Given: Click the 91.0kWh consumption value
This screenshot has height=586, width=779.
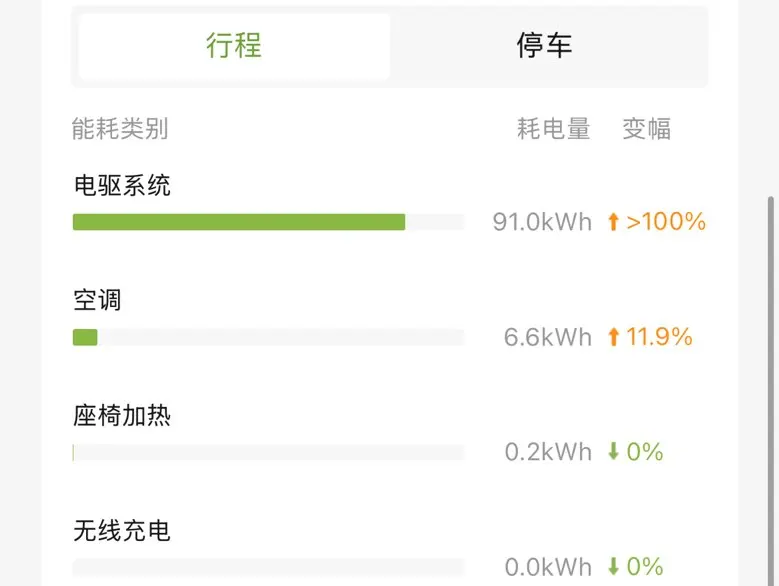Looking at the screenshot, I should point(542,222).
